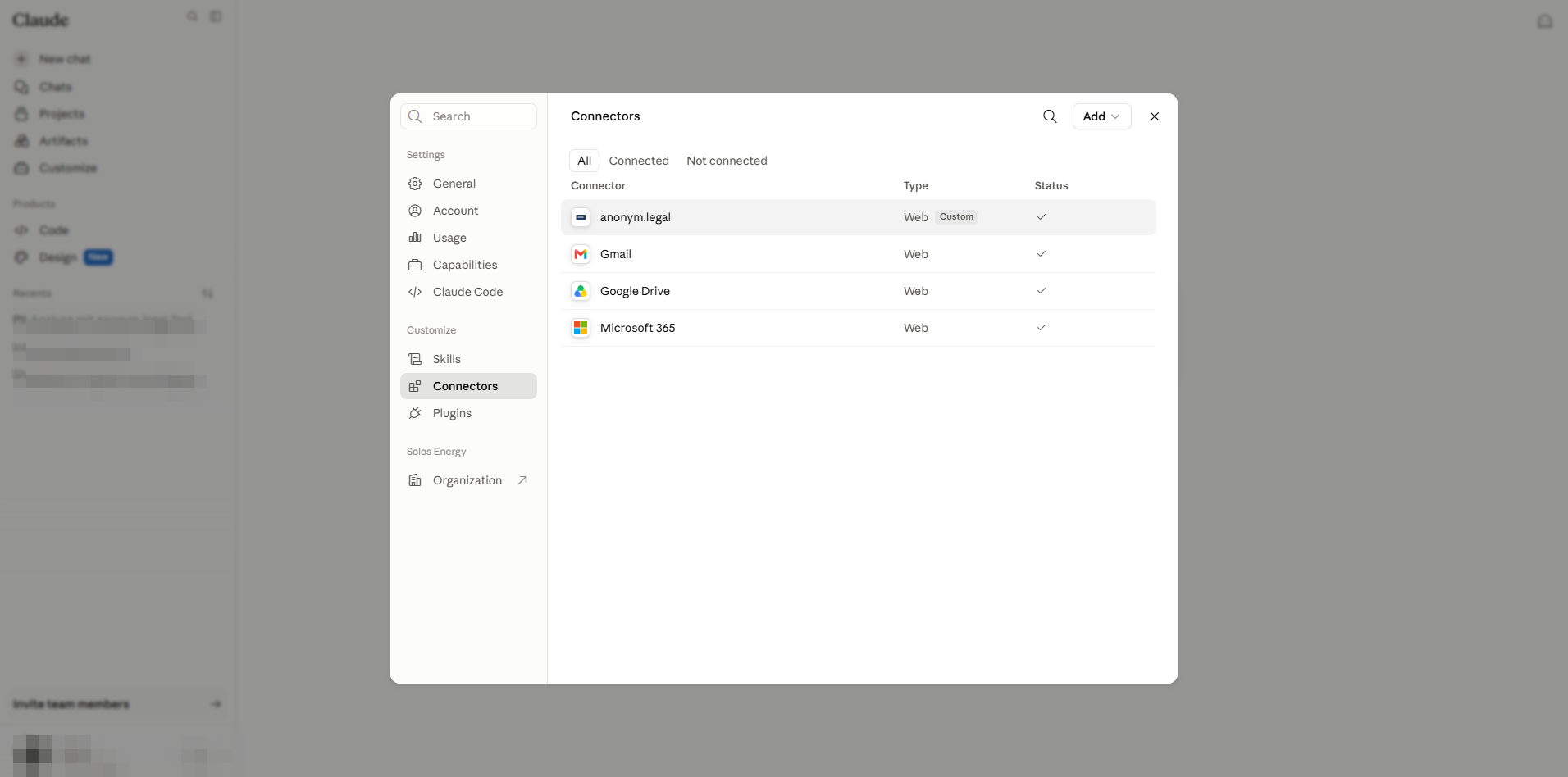
Task: Click the General gear icon
Action: [415, 184]
